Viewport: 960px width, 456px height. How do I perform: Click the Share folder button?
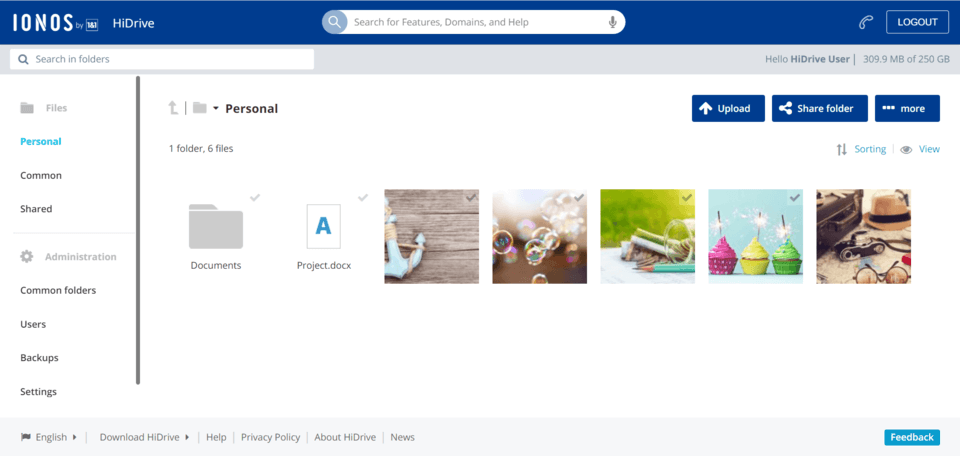(x=820, y=108)
